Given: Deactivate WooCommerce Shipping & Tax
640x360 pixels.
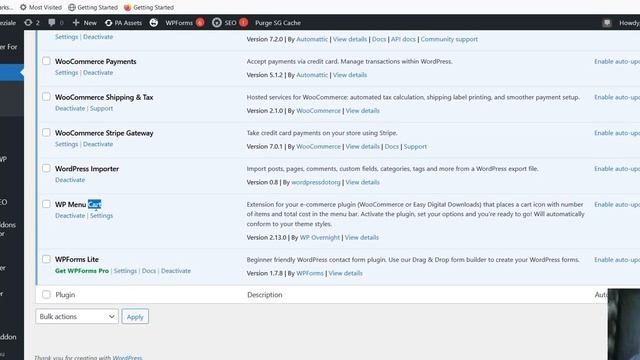Looking at the screenshot, I should click(x=70, y=108).
